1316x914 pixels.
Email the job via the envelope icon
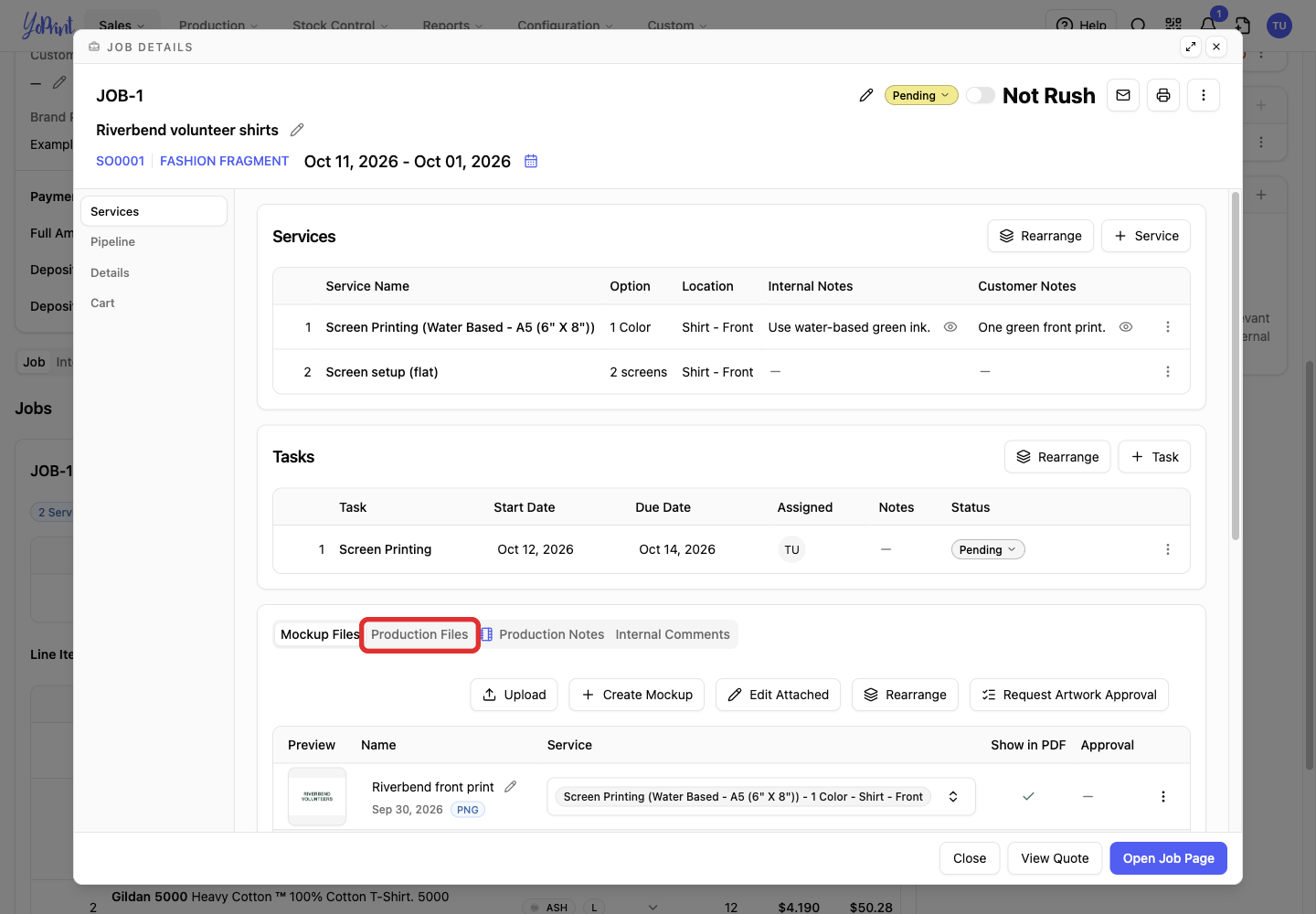1123,95
